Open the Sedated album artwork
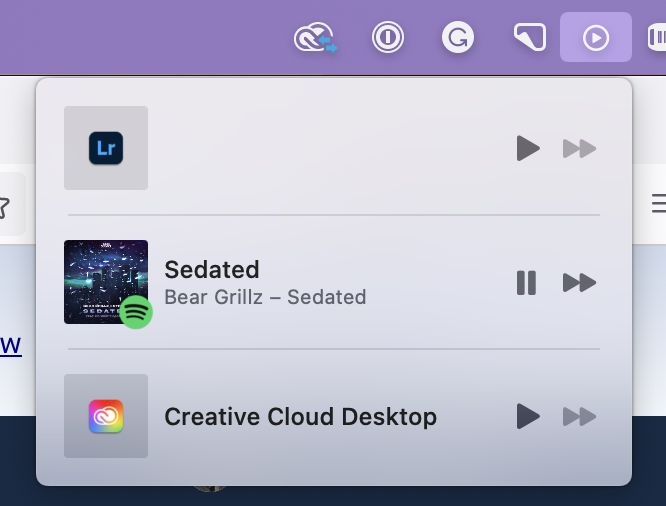Image resolution: width=666 pixels, height=506 pixels. tap(106, 282)
